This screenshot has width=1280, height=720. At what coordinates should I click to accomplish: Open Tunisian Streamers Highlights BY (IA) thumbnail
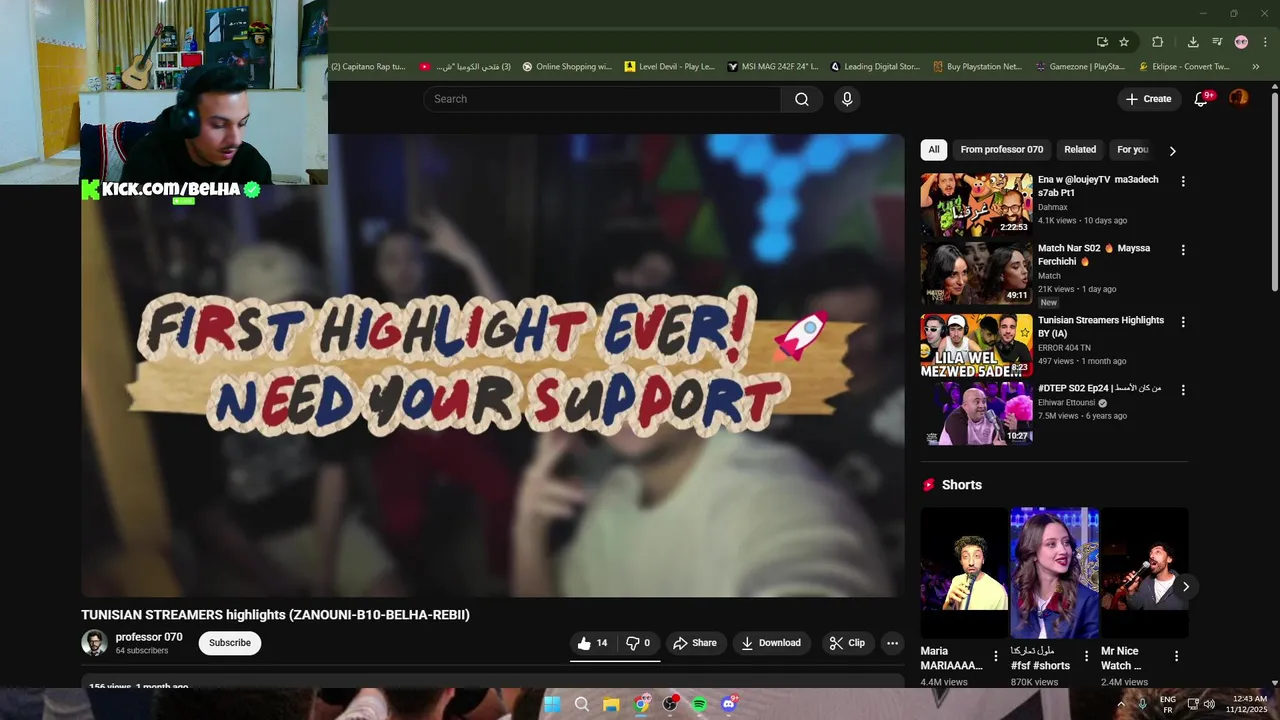tap(976, 345)
